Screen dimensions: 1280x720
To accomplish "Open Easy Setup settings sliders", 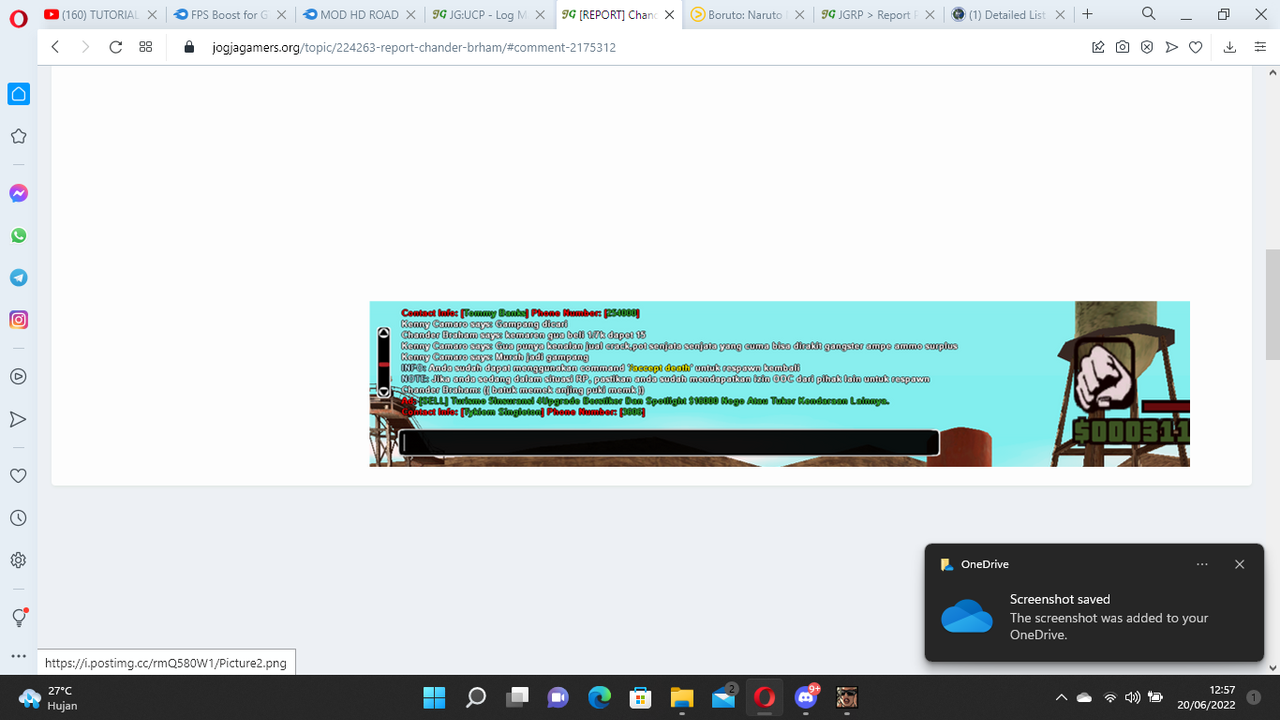I will coord(1260,47).
